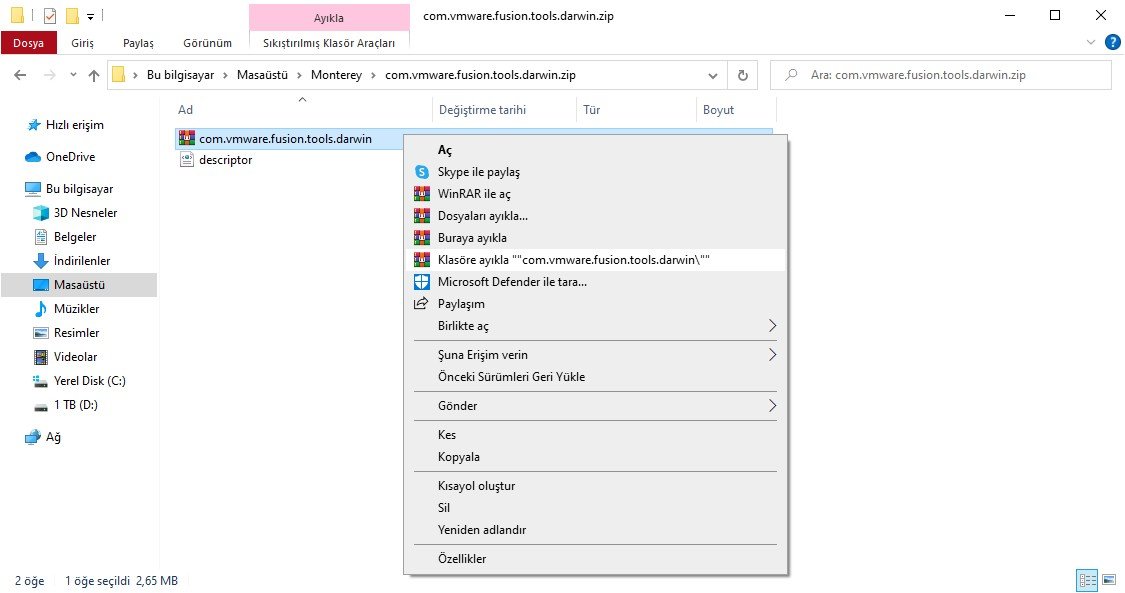The image size is (1125, 593).
Task: Click the Resimler picture icon
Action: [42, 333]
